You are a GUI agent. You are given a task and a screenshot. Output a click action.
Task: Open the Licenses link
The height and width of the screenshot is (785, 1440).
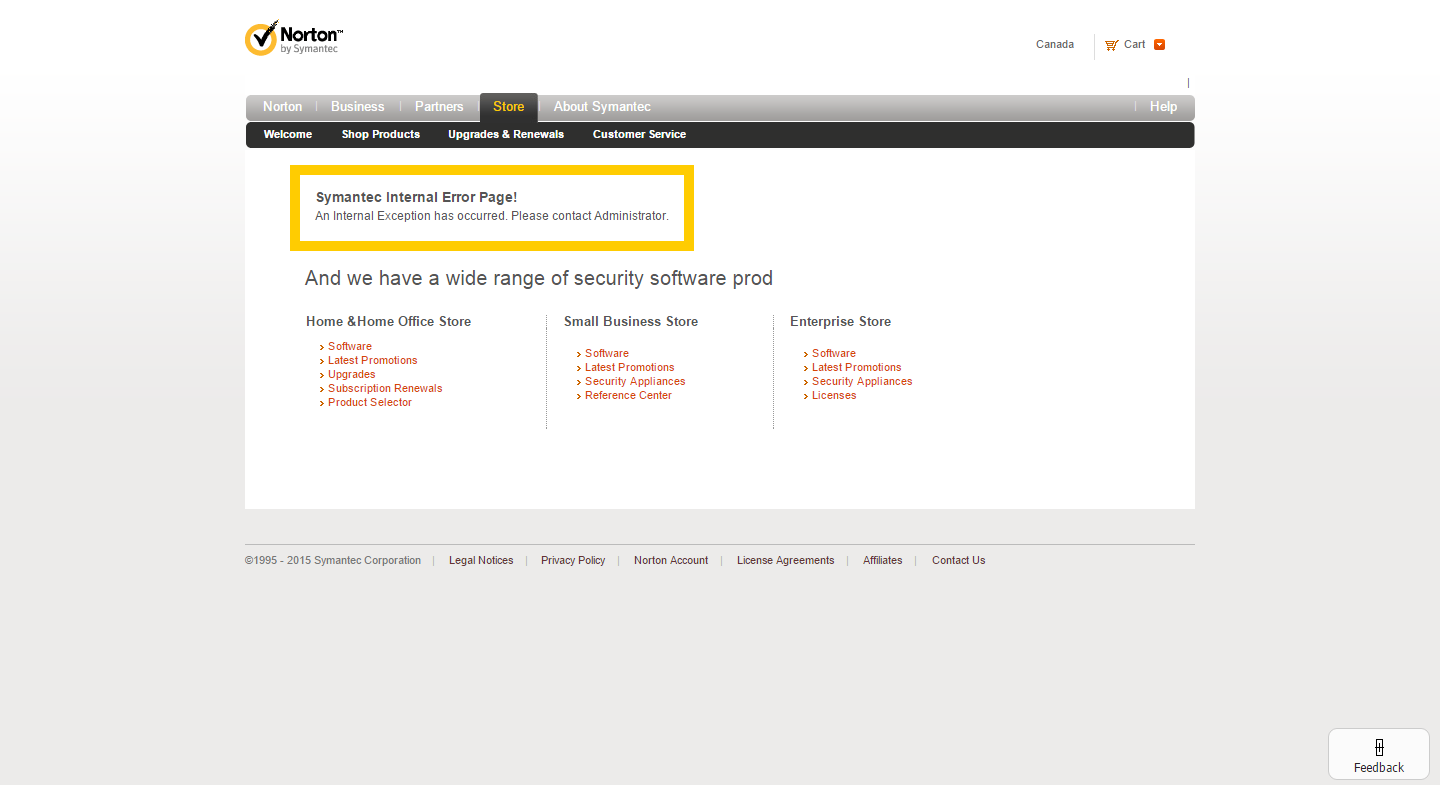coord(834,395)
